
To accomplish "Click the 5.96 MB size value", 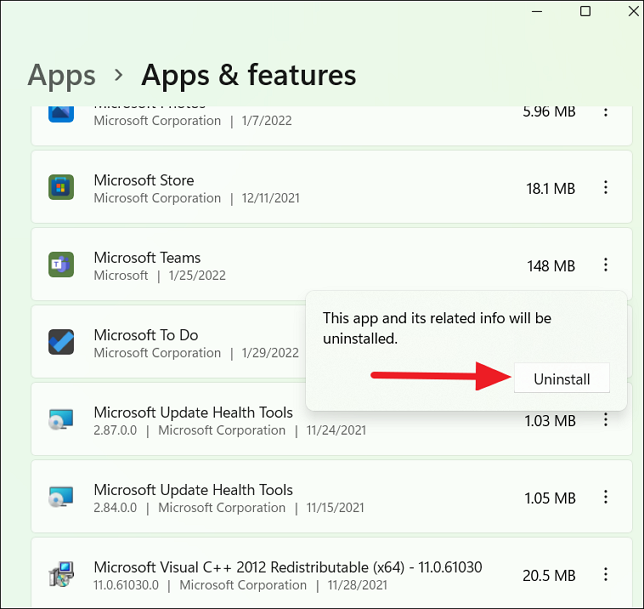I will coord(549,111).
